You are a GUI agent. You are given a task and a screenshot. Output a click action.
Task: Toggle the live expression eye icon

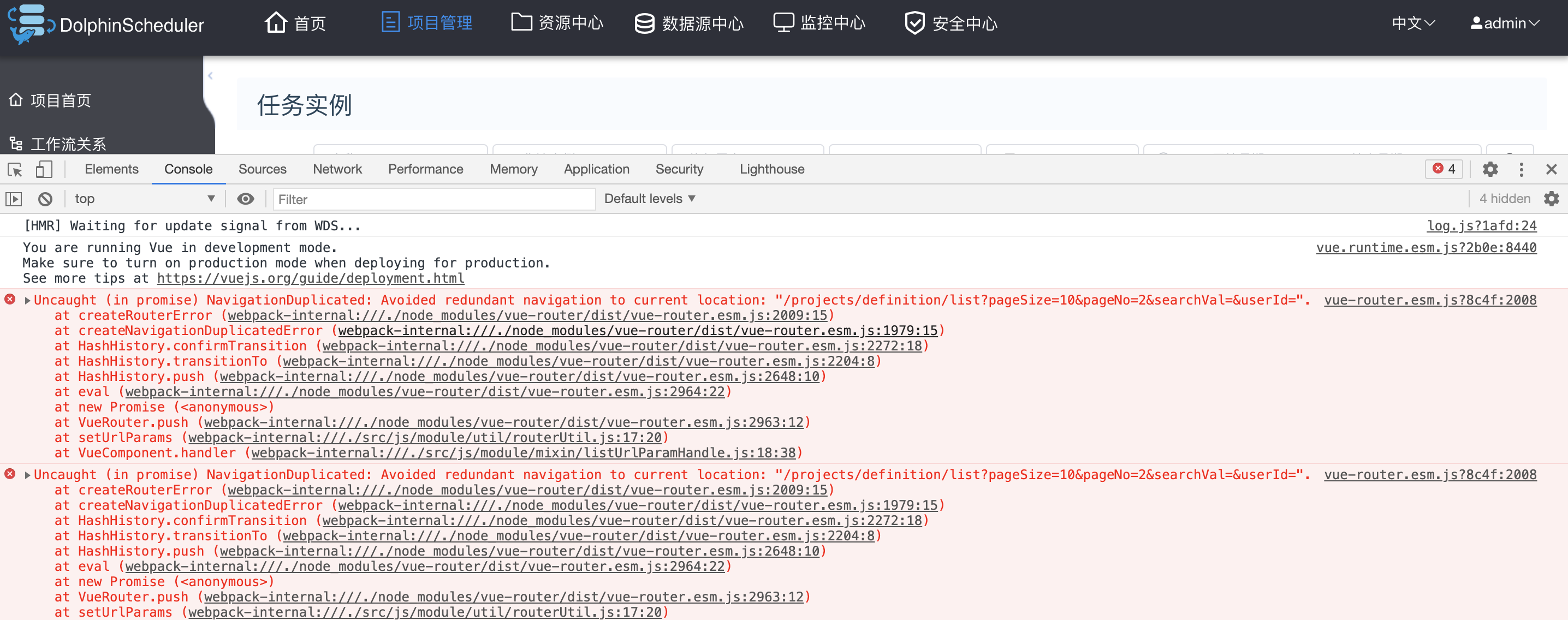245,199
